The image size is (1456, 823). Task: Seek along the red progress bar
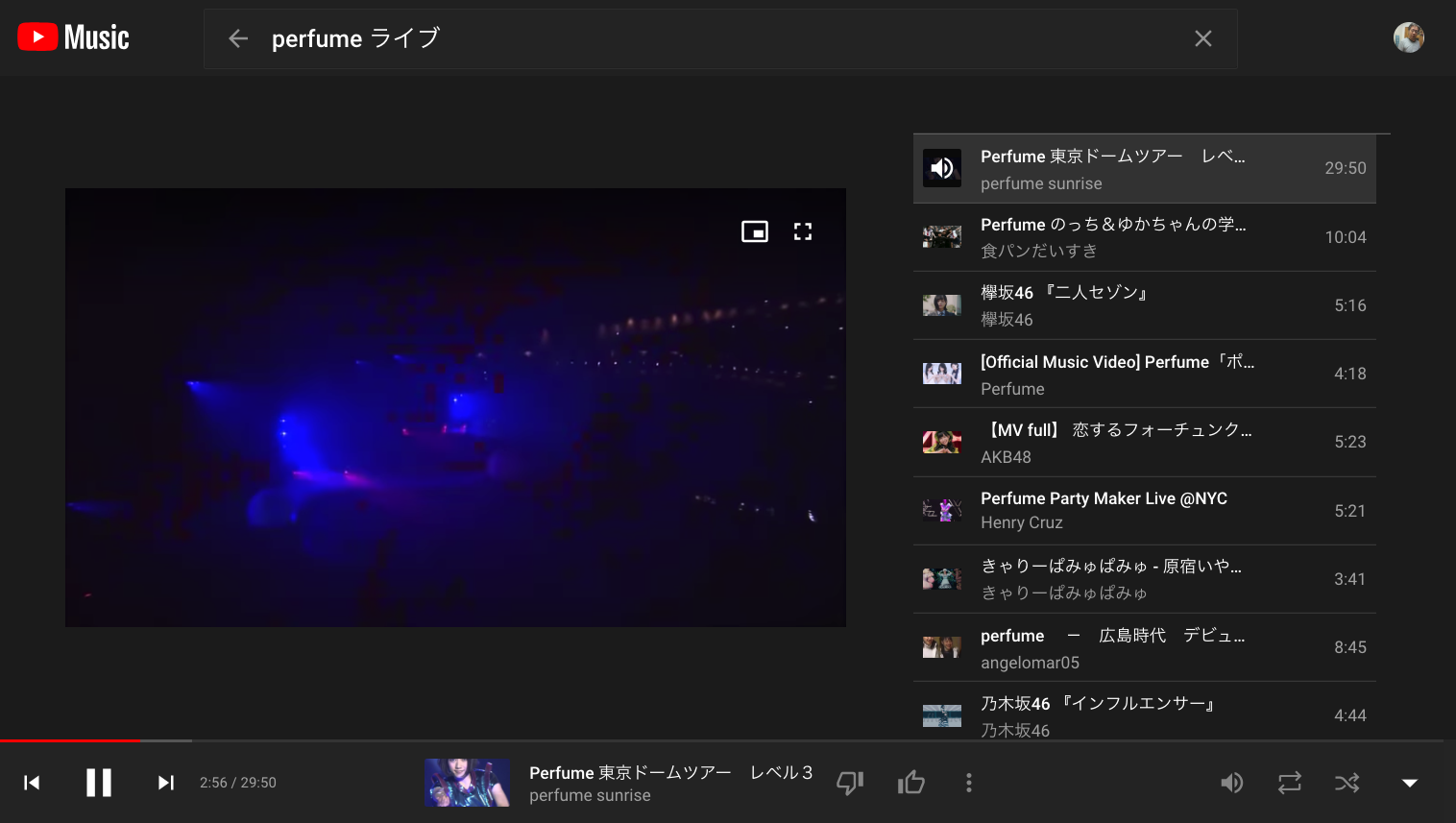tap(70, 740)
